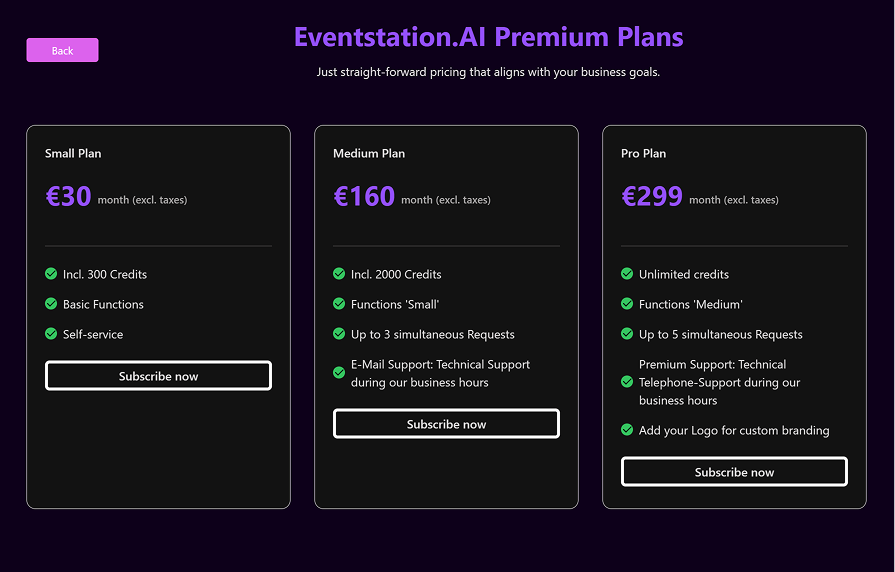Click the check icon next to Incl. 2000 Credits
This screenshot has height=572, width=895.
tap(339, 274)
